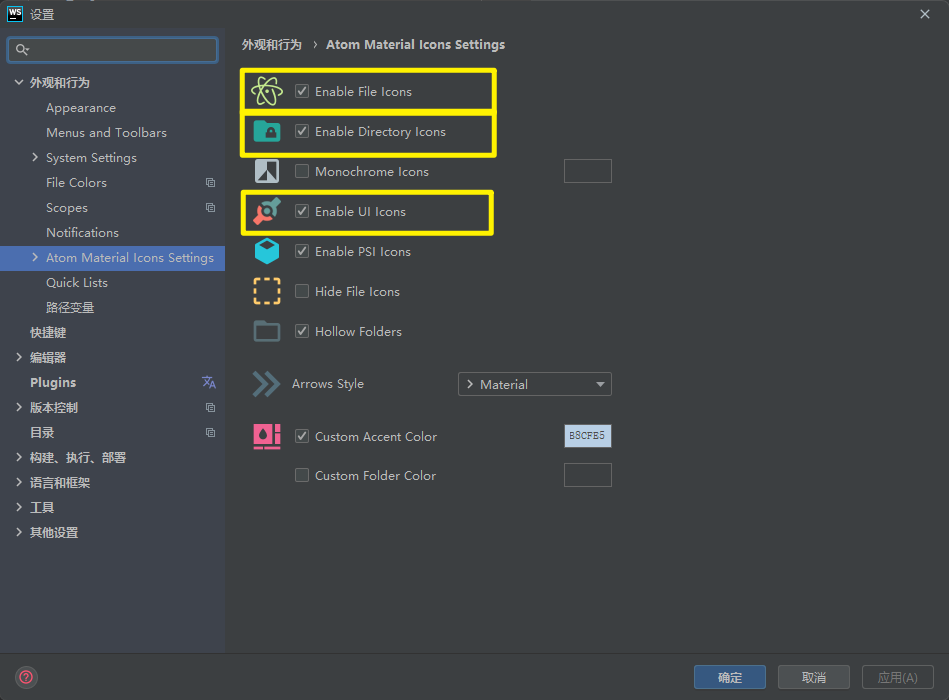This screenshot has height=700, width=949.
Task: Toggle Custom Accent Color checkbox
Action: click(x=302, y=436)
